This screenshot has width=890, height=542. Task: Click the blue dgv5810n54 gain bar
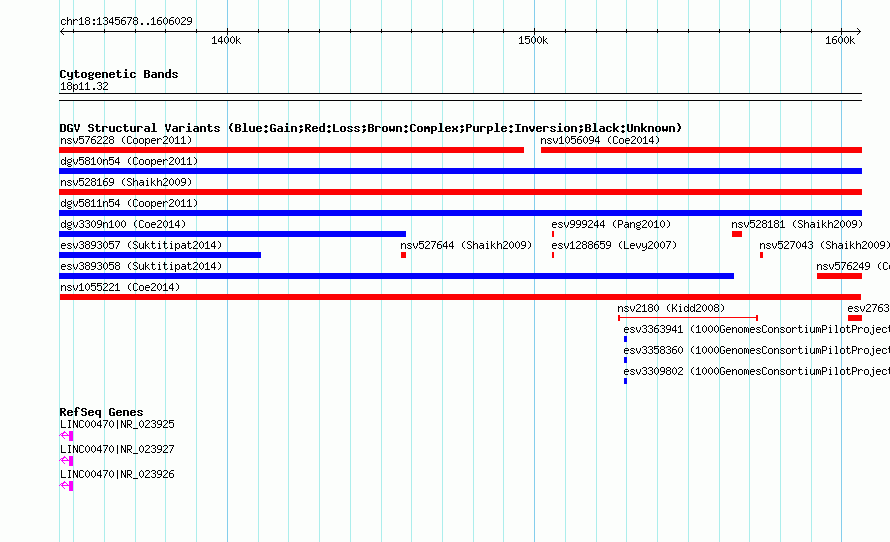pos(461,171)
